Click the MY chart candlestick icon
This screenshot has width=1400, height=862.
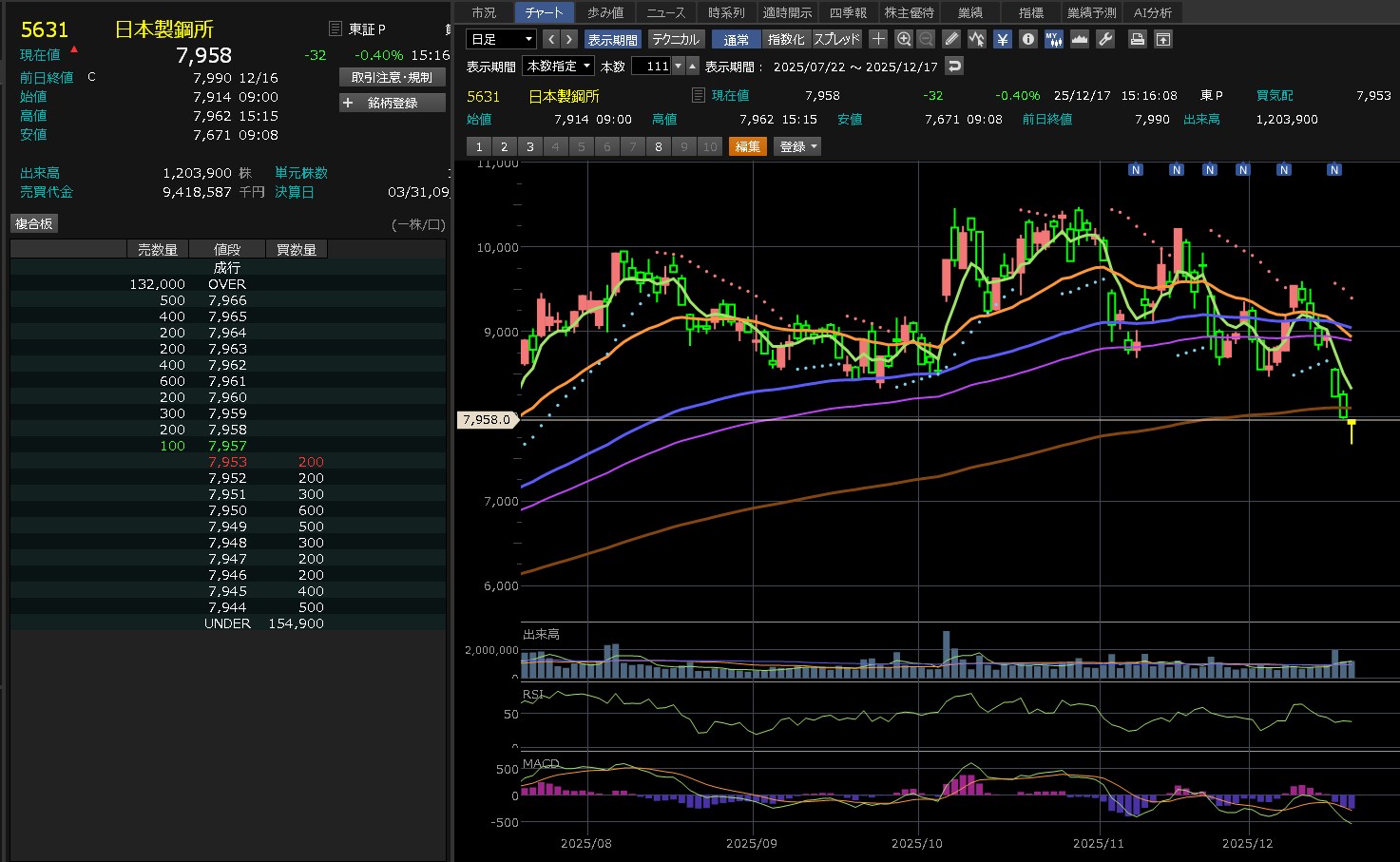[1053, 39]
